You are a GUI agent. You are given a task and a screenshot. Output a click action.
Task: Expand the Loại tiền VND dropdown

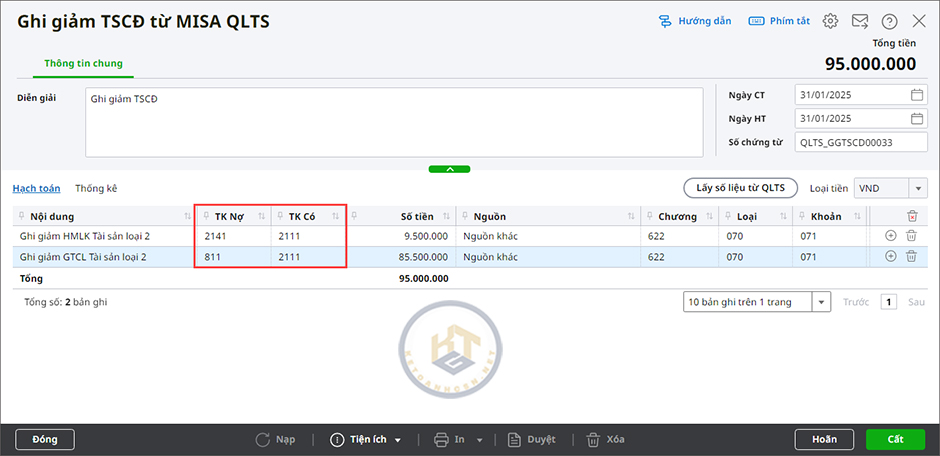point(917,188)
